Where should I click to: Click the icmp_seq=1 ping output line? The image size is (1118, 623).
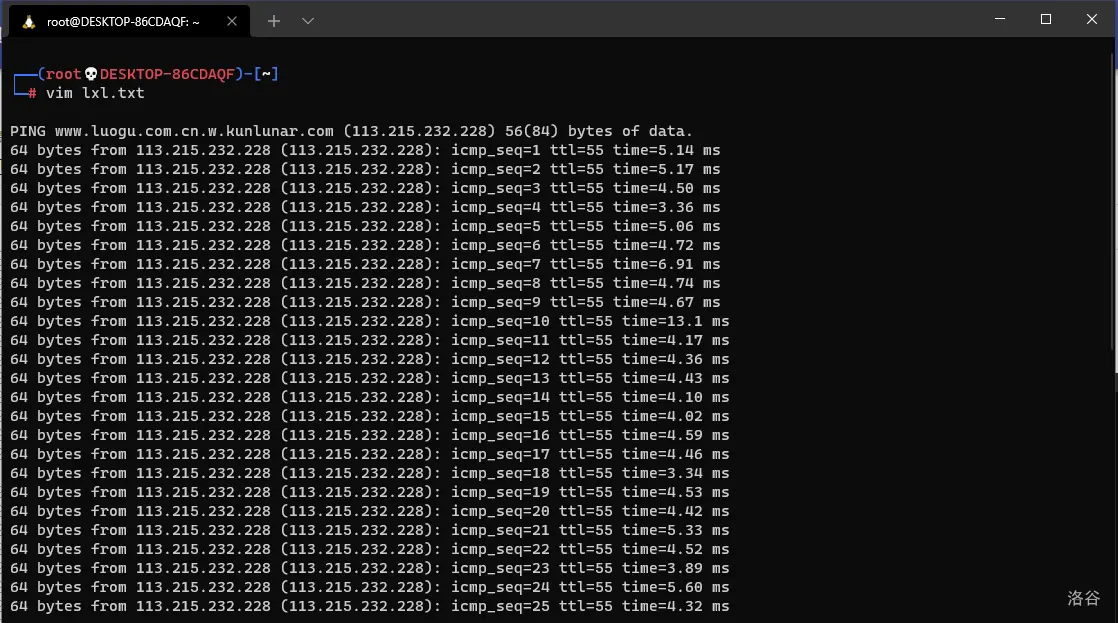coord(365,150)
